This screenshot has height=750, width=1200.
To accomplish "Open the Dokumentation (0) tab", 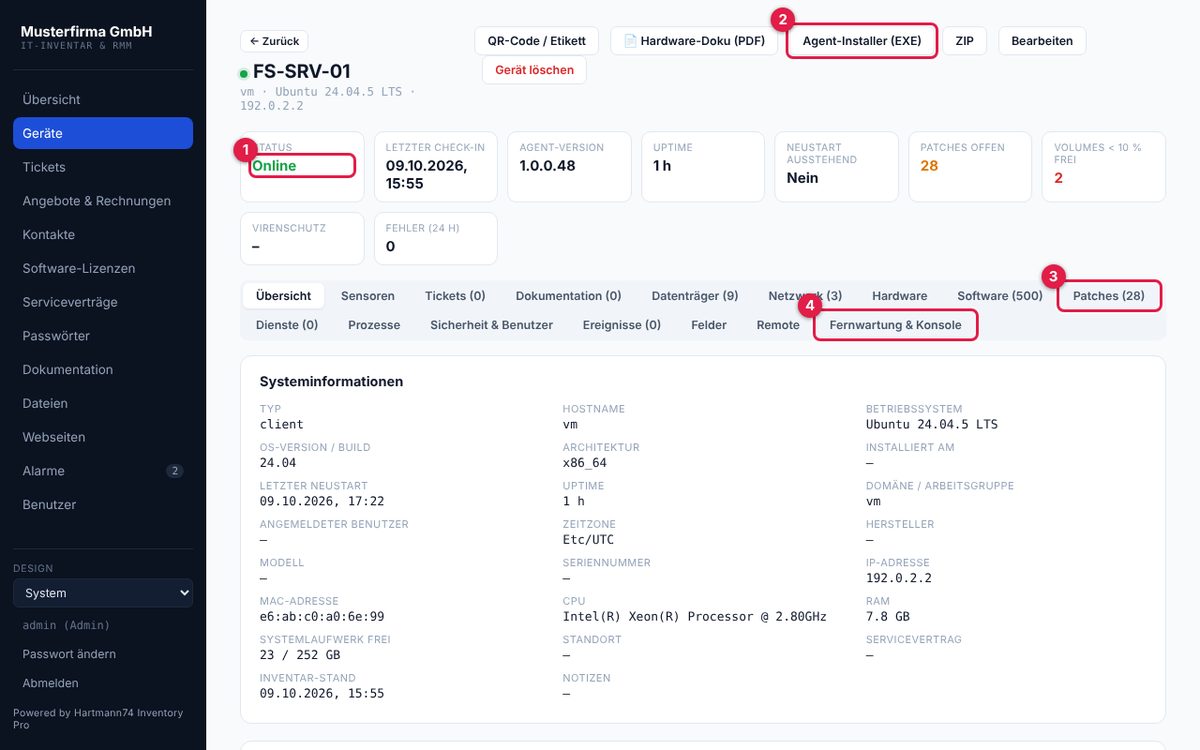I will coord(568,296).
